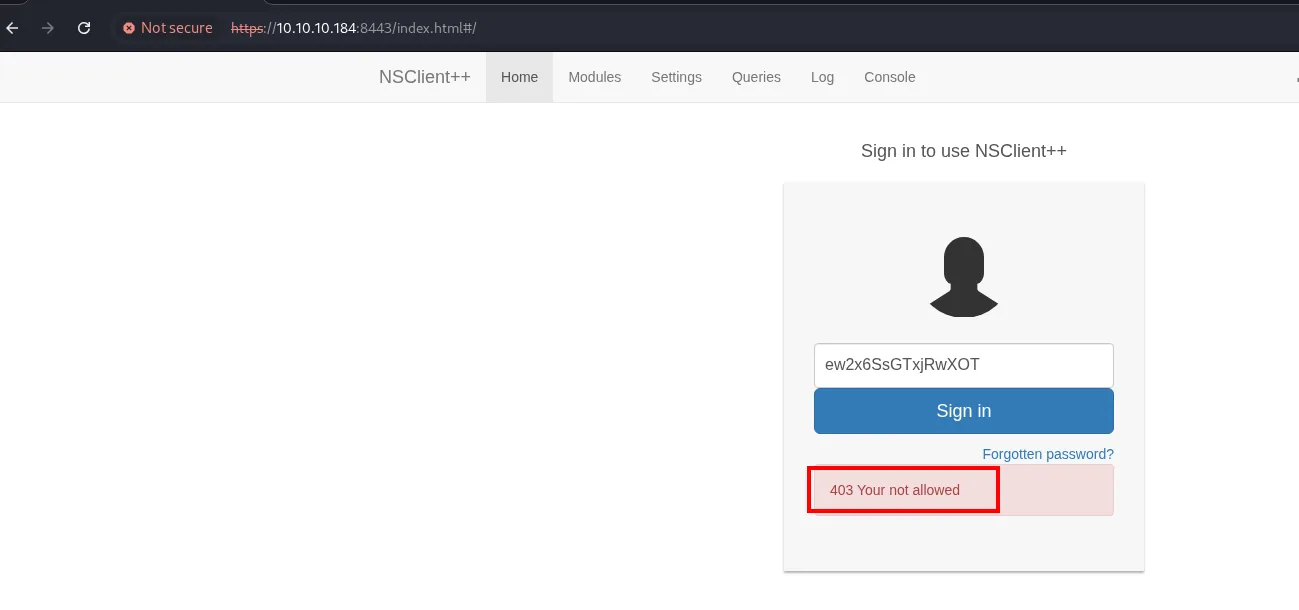Open the Queries menu item
Image resolution: width=1299 pixels, height=610 pixels.
click(756, 77)
